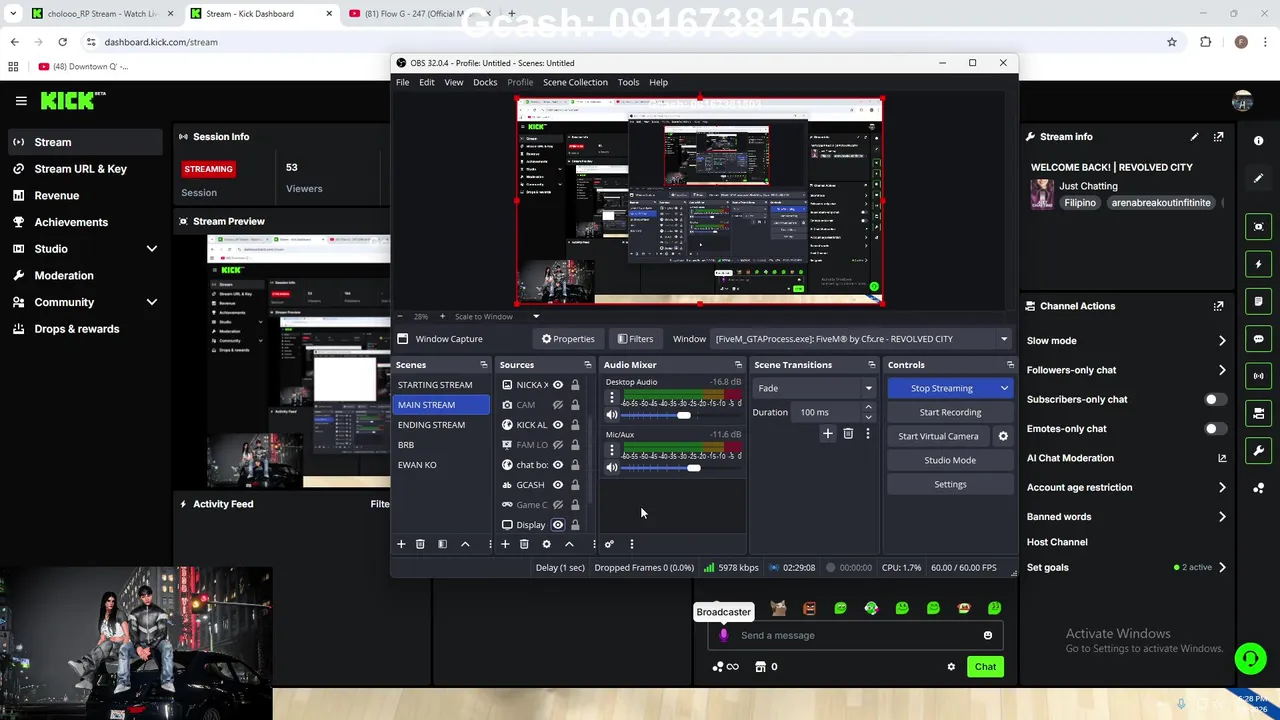Open Desktop Audio options three-dot menu
The height and width of the screenshot is (720, 1280).
612,397
